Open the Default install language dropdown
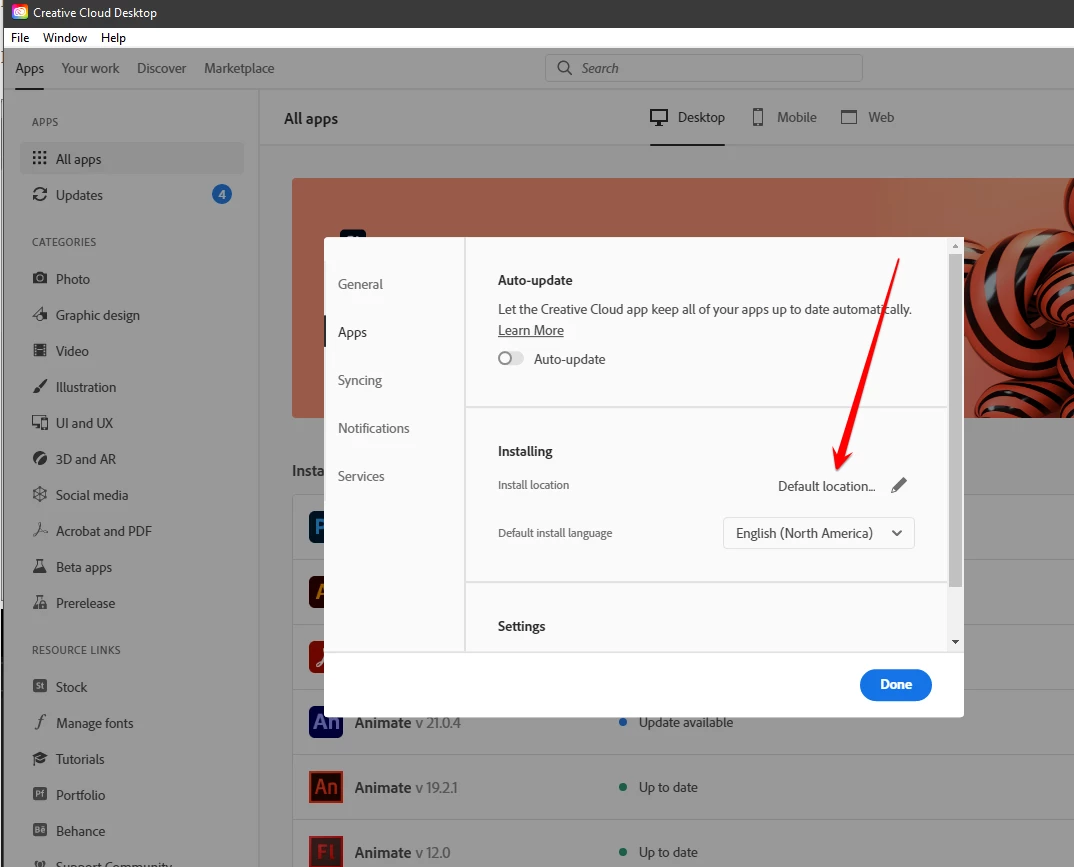Image resolution: width=1074 pixels, height=867 pixels. pyautogui.click(x=819, y=533)
